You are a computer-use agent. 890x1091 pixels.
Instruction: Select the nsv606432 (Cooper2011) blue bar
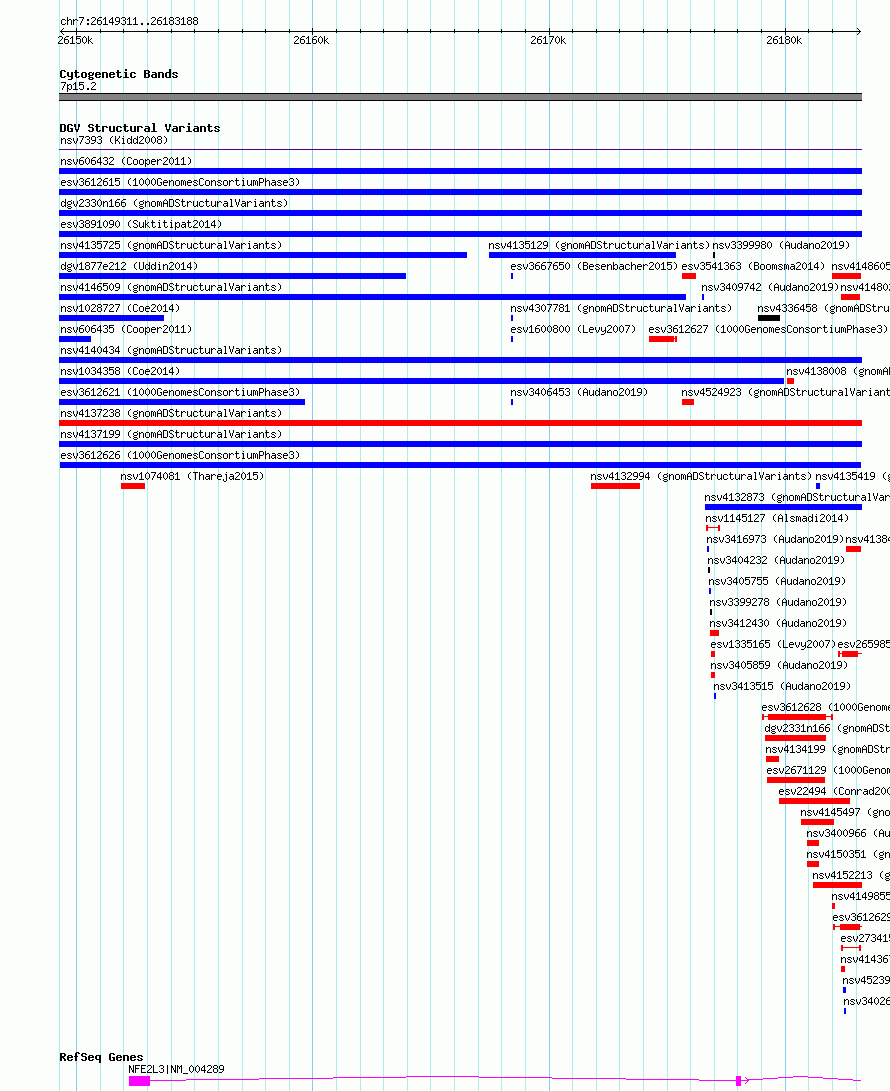(461, 171)
